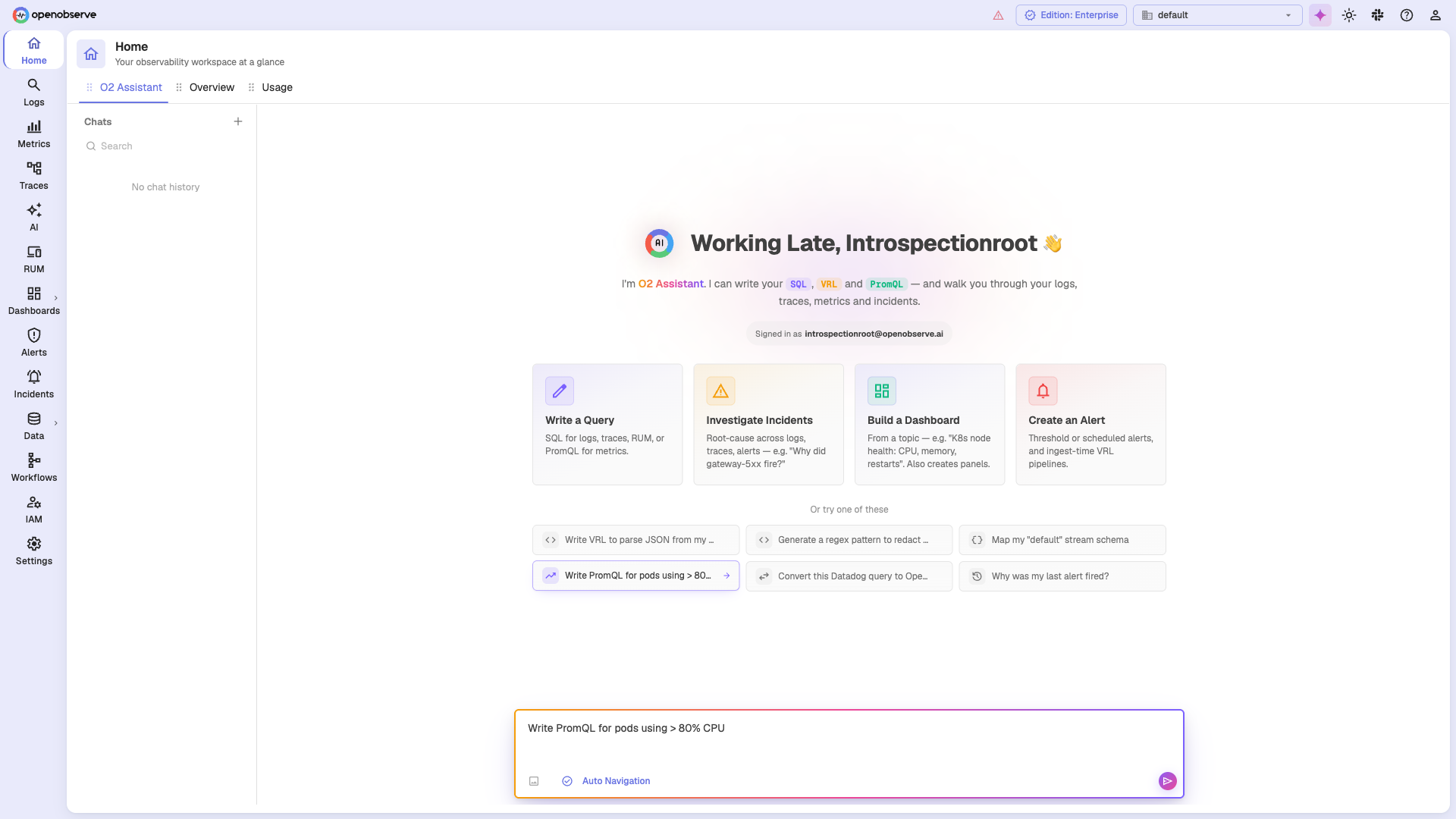Open the help question-mark menu
Viewport: 1456px width, 819px height.
[x=1406, y=15]
